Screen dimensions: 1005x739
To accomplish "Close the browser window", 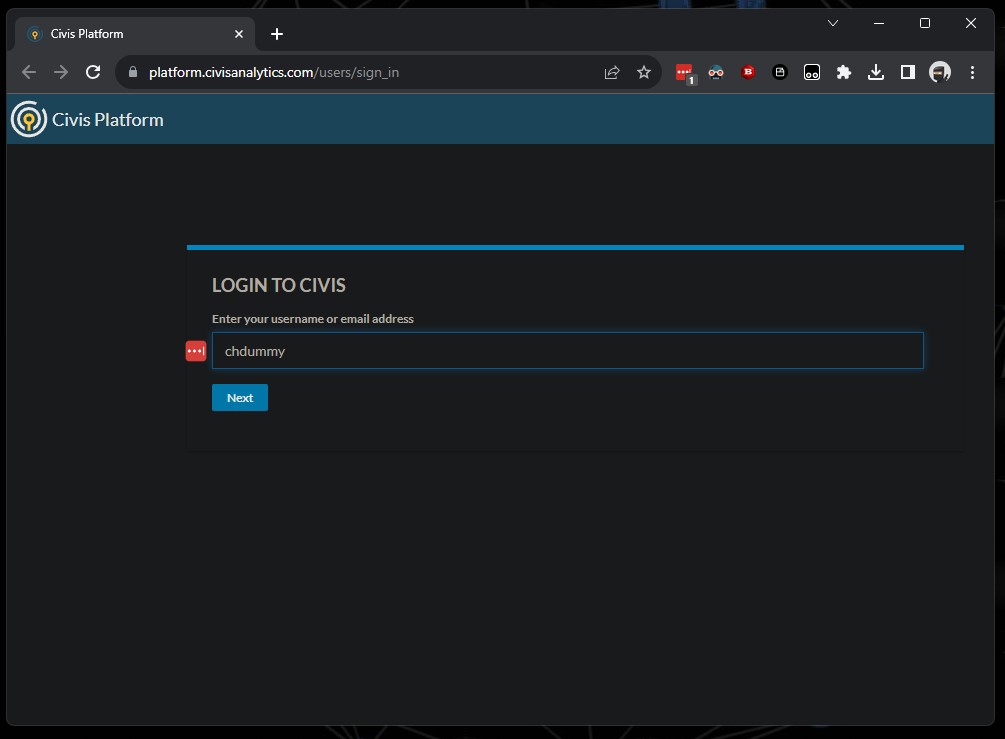I will click(971, 23).
